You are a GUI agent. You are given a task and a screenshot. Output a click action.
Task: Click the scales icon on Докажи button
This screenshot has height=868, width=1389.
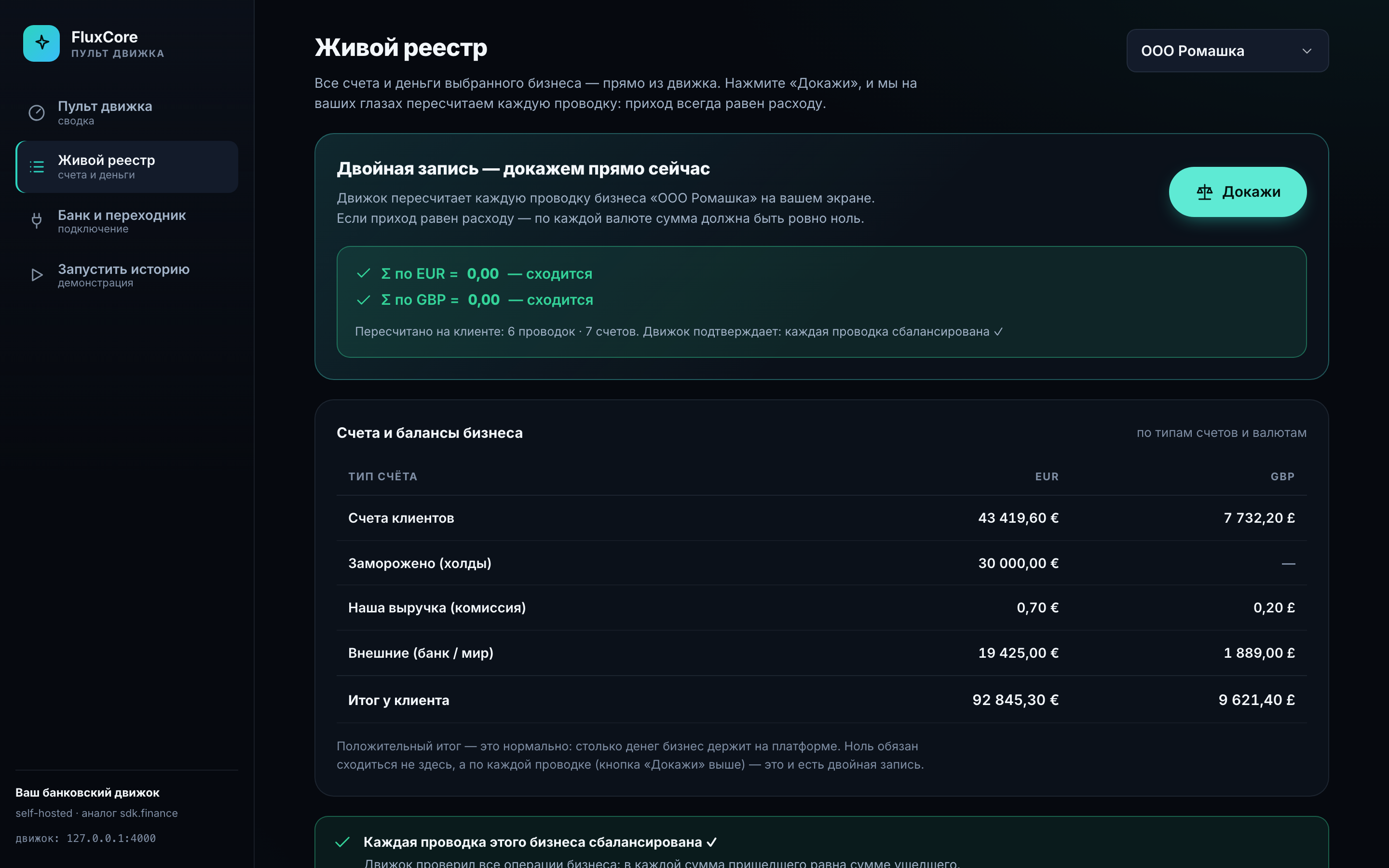click(x=1204, y=192)
